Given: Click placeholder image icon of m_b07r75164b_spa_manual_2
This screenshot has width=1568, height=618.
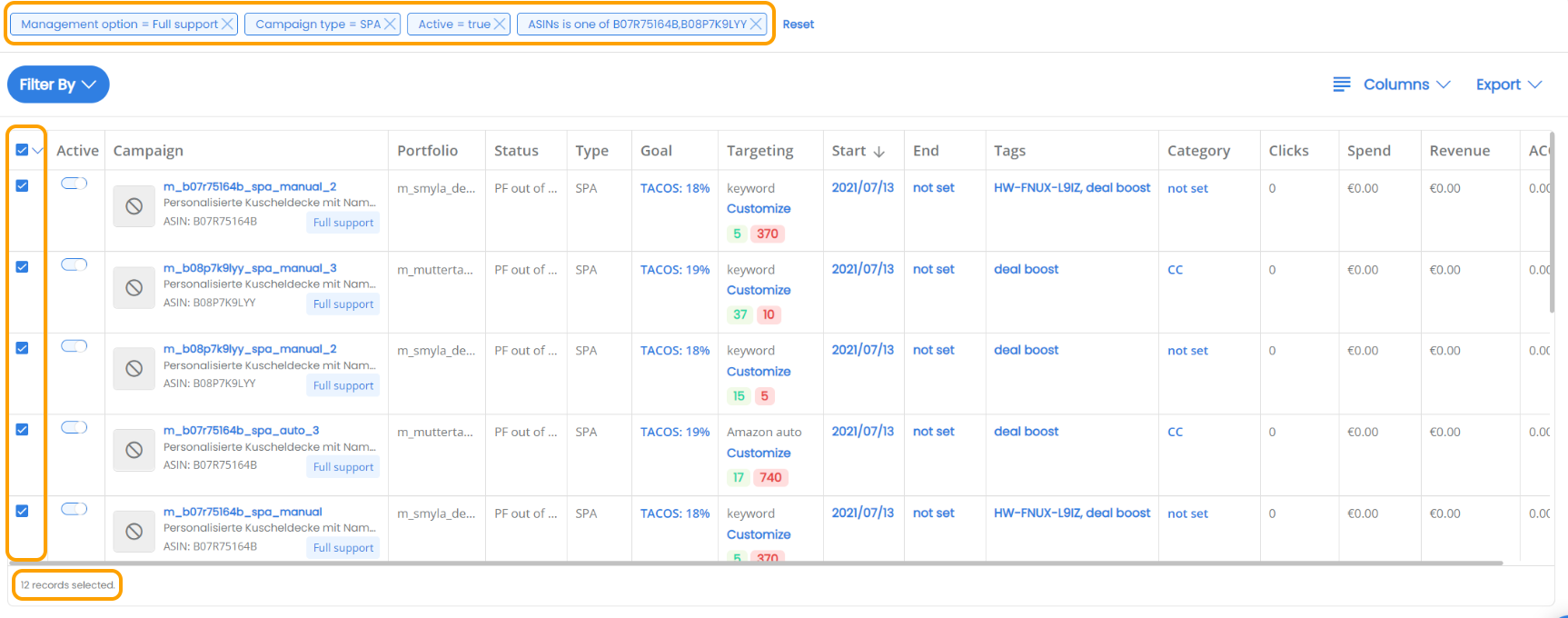Looking at the screenshot, I should click(134, 206).
